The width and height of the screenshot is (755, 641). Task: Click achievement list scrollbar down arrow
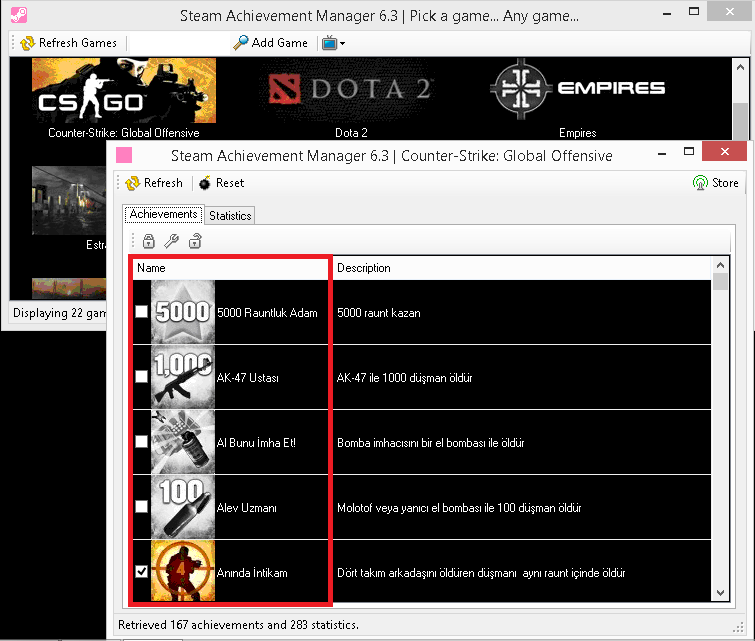pos(720,593)
